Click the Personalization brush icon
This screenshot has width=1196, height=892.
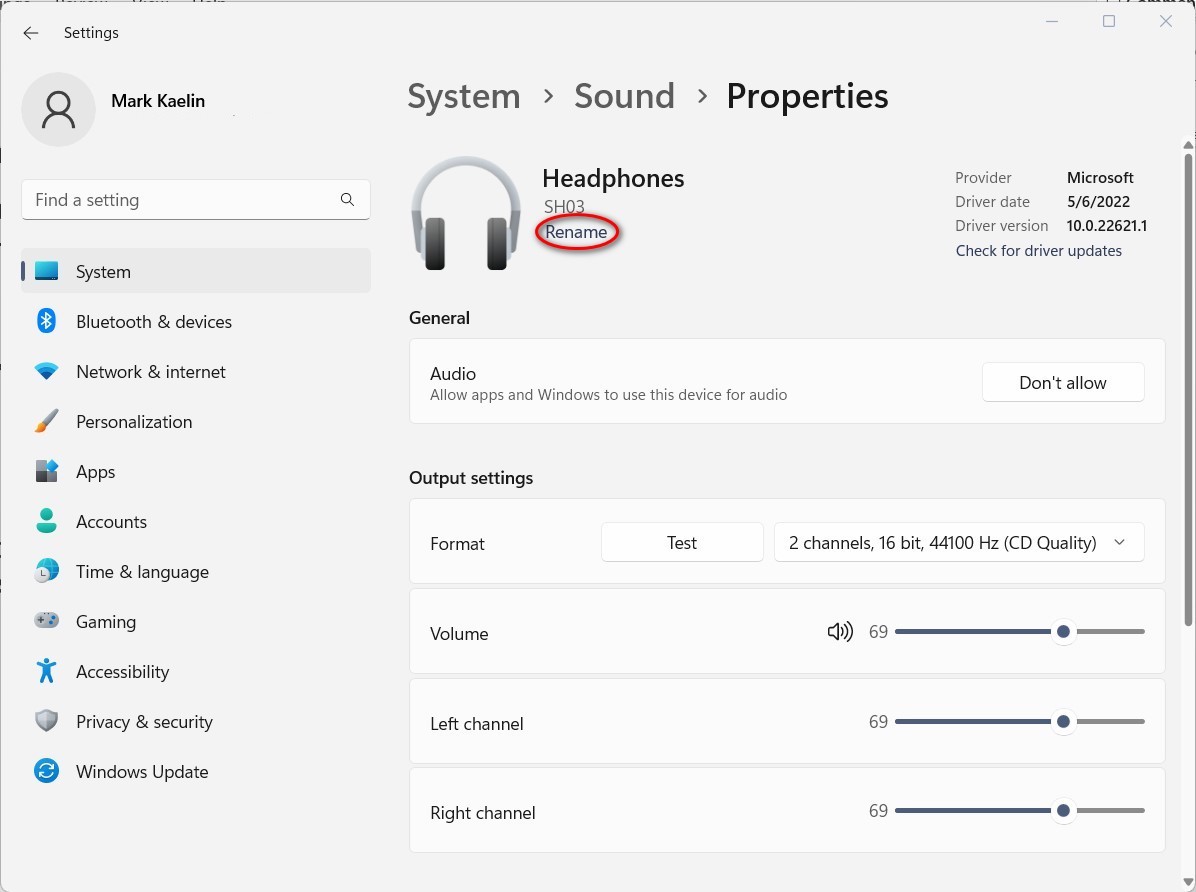click(x=46, y=421)
